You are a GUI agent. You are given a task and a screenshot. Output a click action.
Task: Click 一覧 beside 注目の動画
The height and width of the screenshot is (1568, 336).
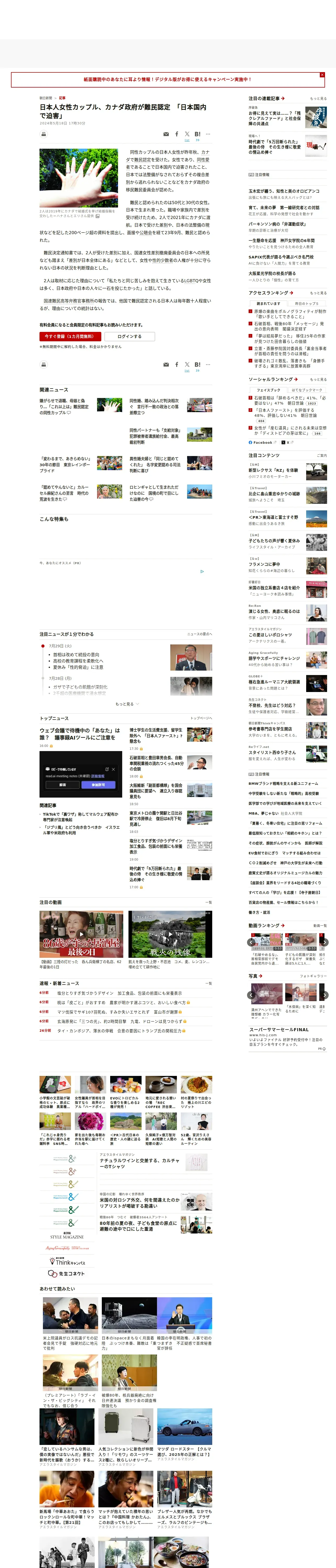[x=209, y=903]
